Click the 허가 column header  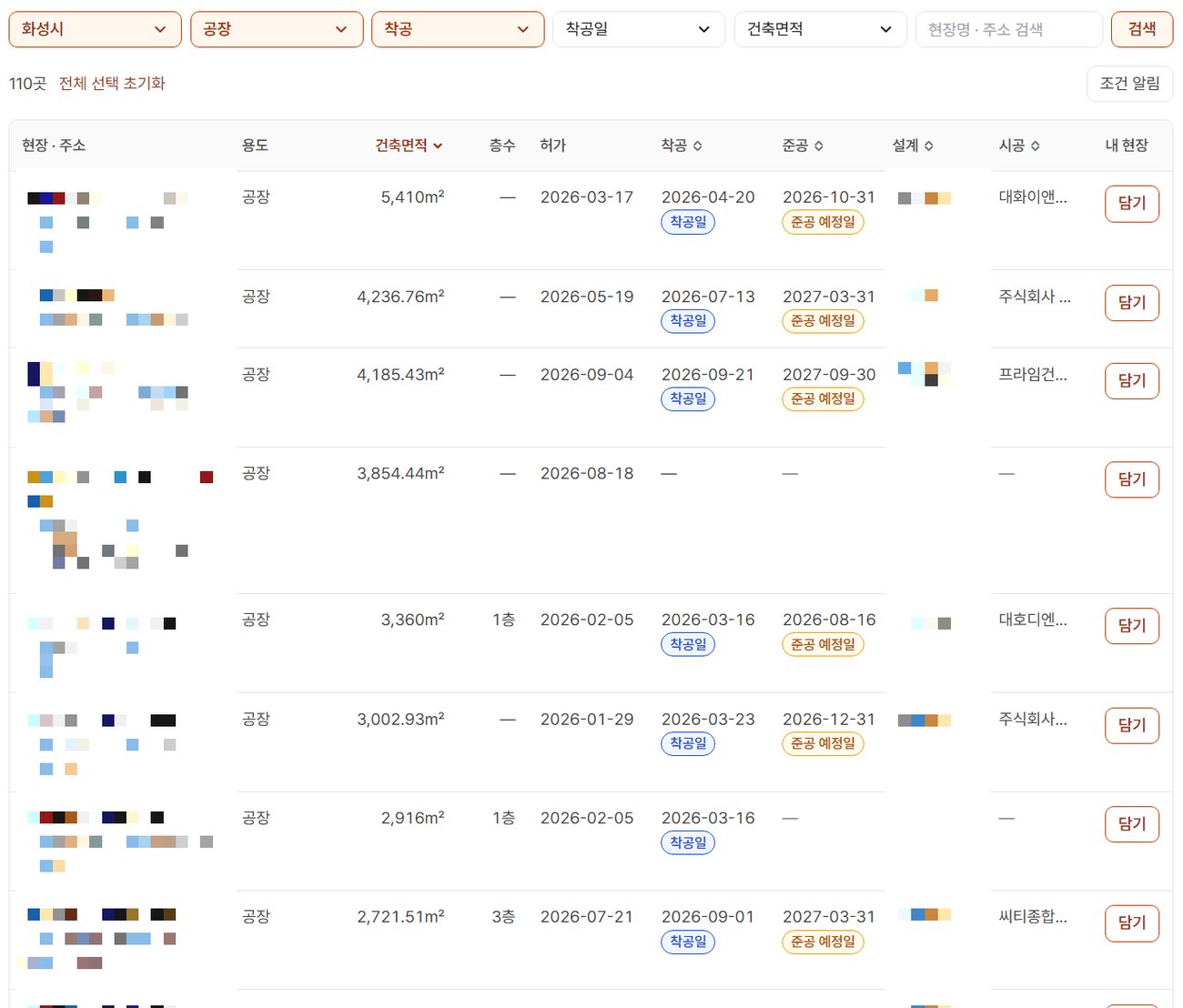pyautogui.click(x=552, y=146)
